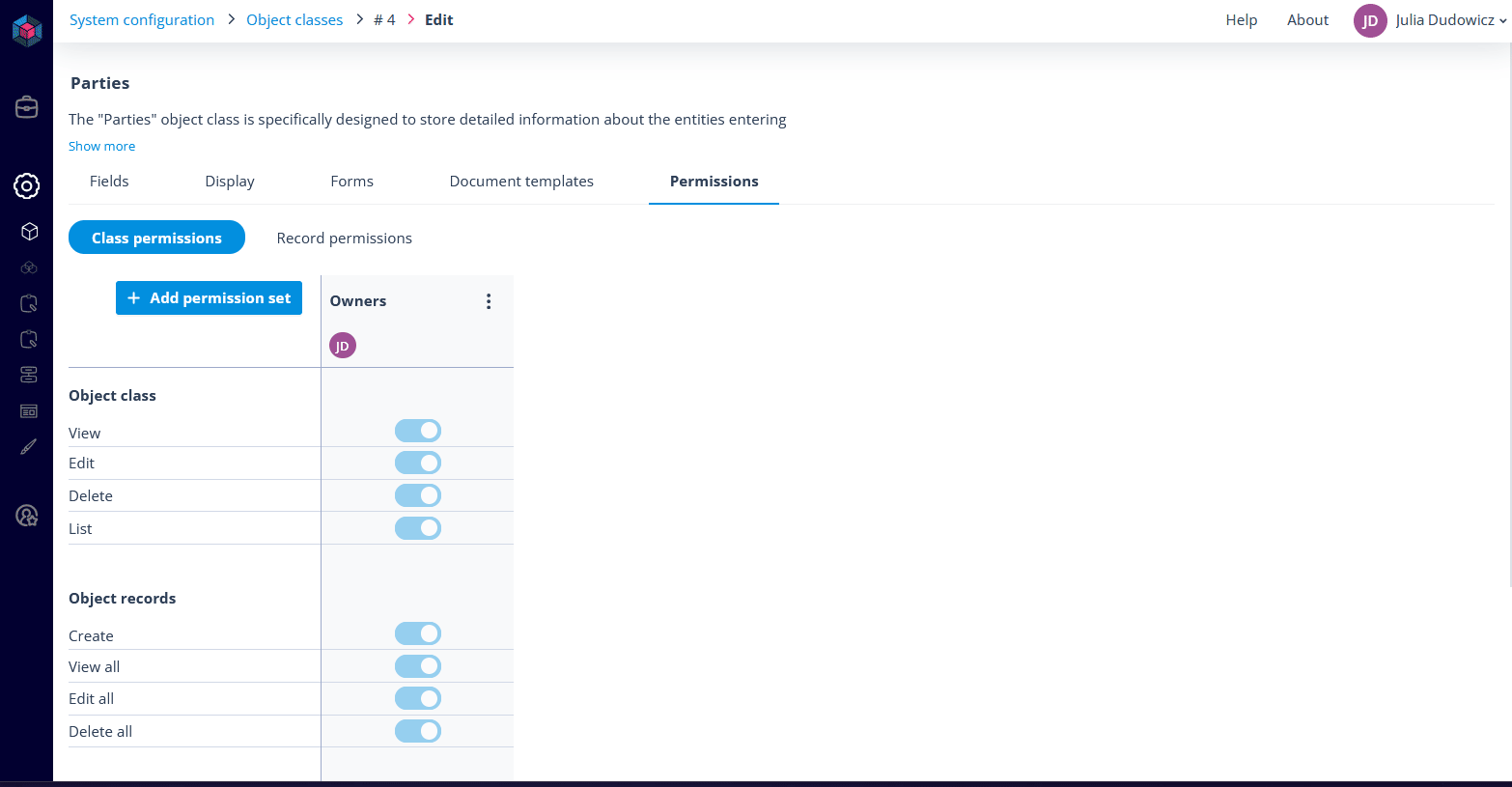Switch to the Forms tab
The height and width of the screenshot is (787, 1512).
(x=351, y=182)
